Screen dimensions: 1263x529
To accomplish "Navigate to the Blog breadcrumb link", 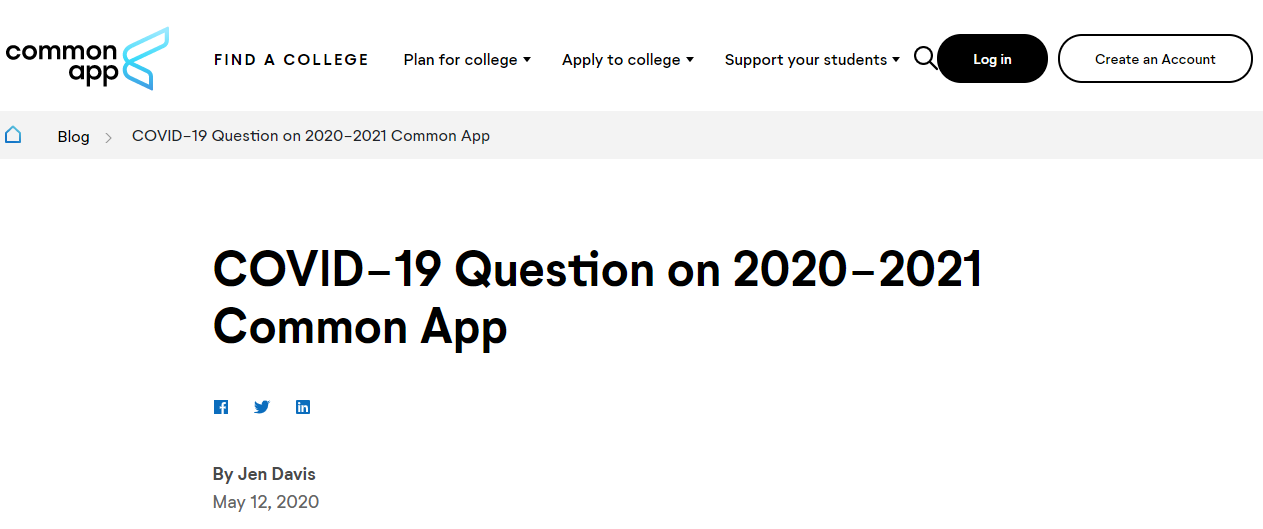I will pos(73,136).
